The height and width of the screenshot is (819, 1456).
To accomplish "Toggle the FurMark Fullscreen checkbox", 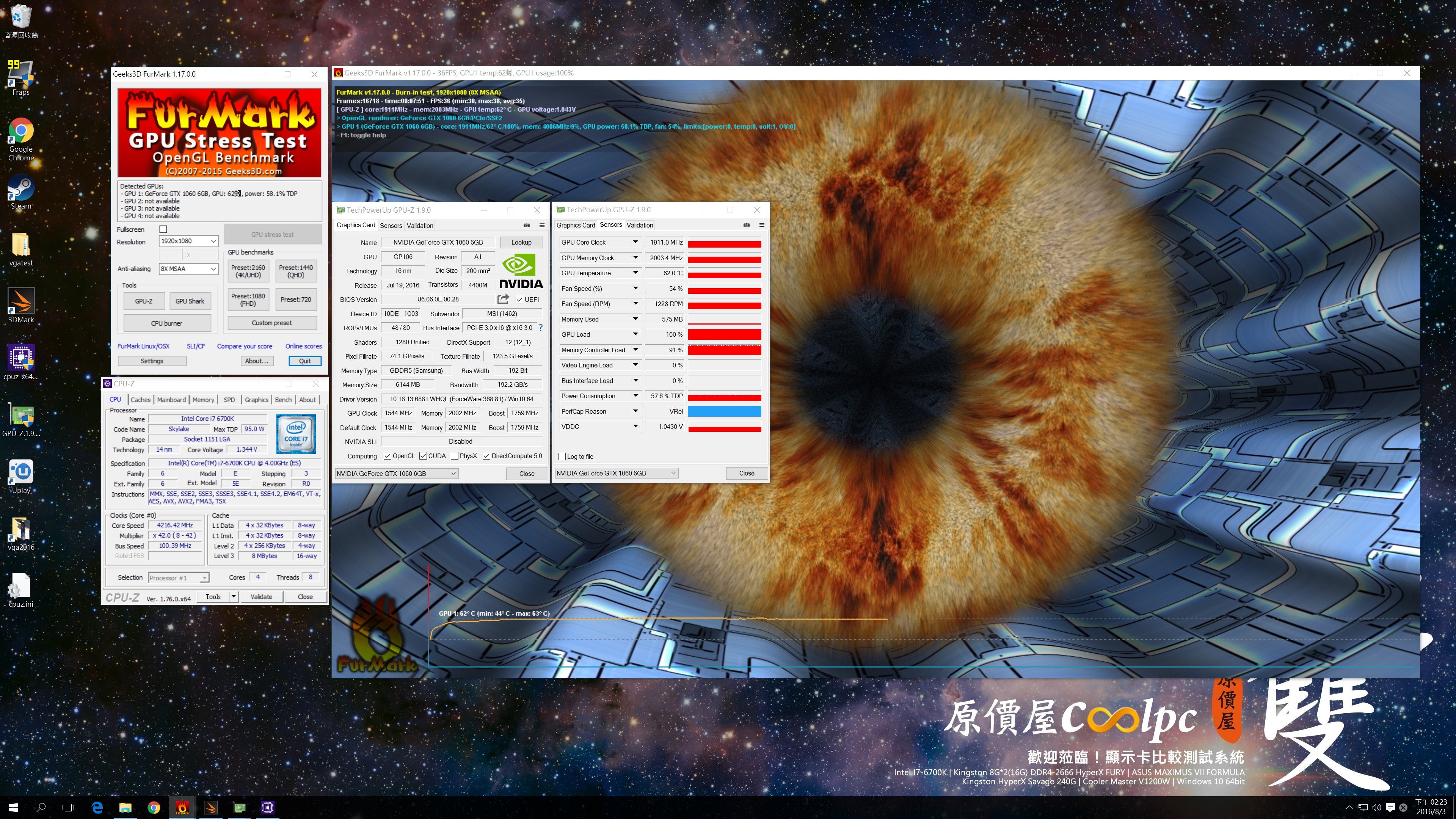I will click(x=163, y=229).
